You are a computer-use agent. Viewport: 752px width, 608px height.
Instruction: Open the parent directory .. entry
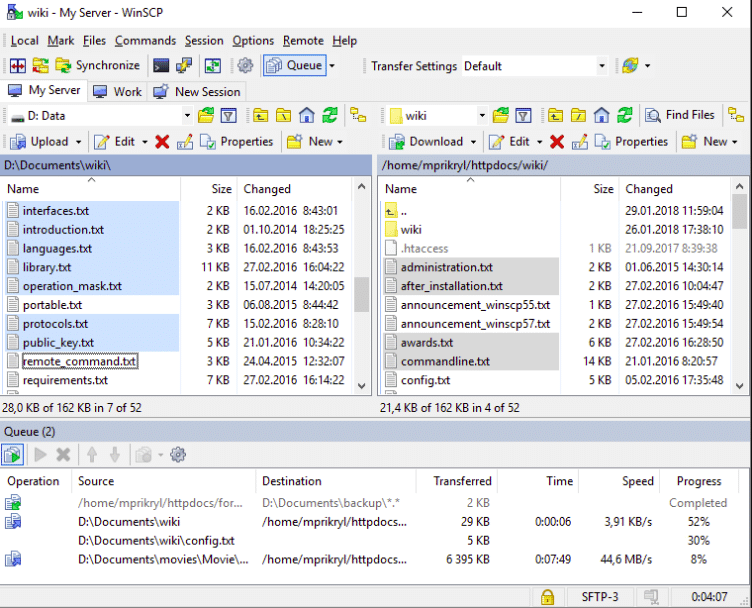(x=404, y=211)
